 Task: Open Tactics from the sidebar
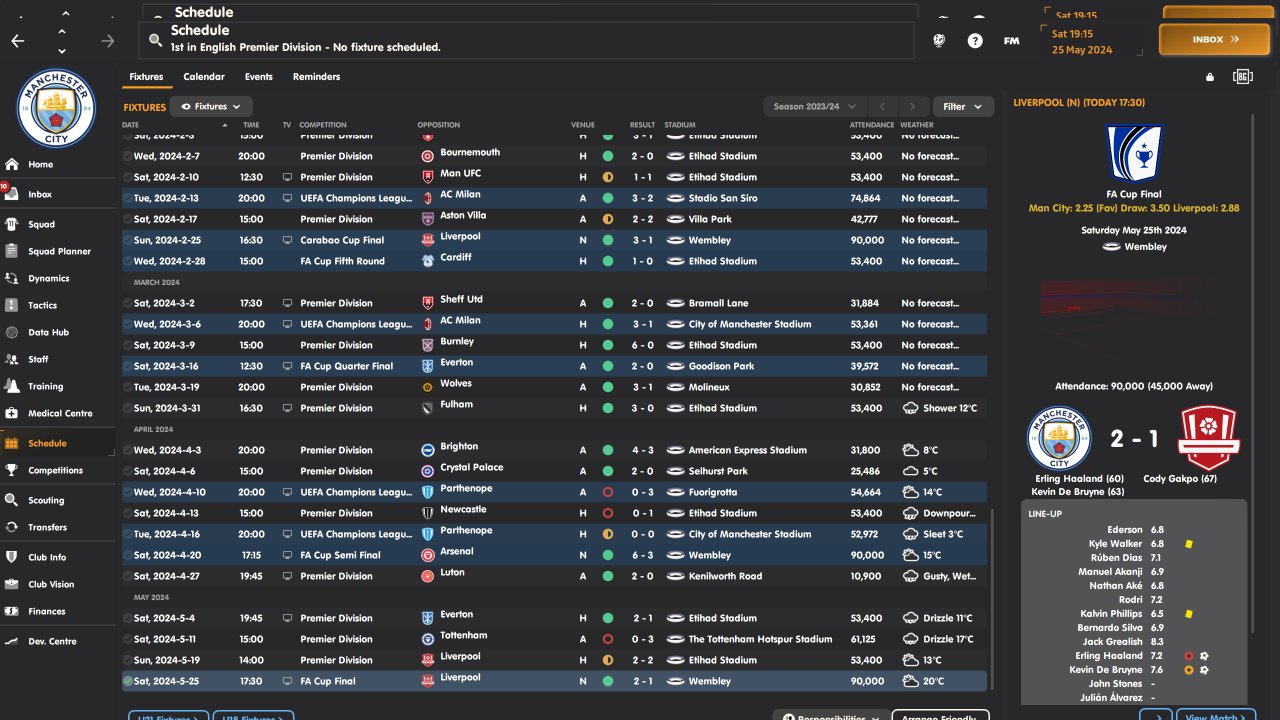tap(43, 305)
